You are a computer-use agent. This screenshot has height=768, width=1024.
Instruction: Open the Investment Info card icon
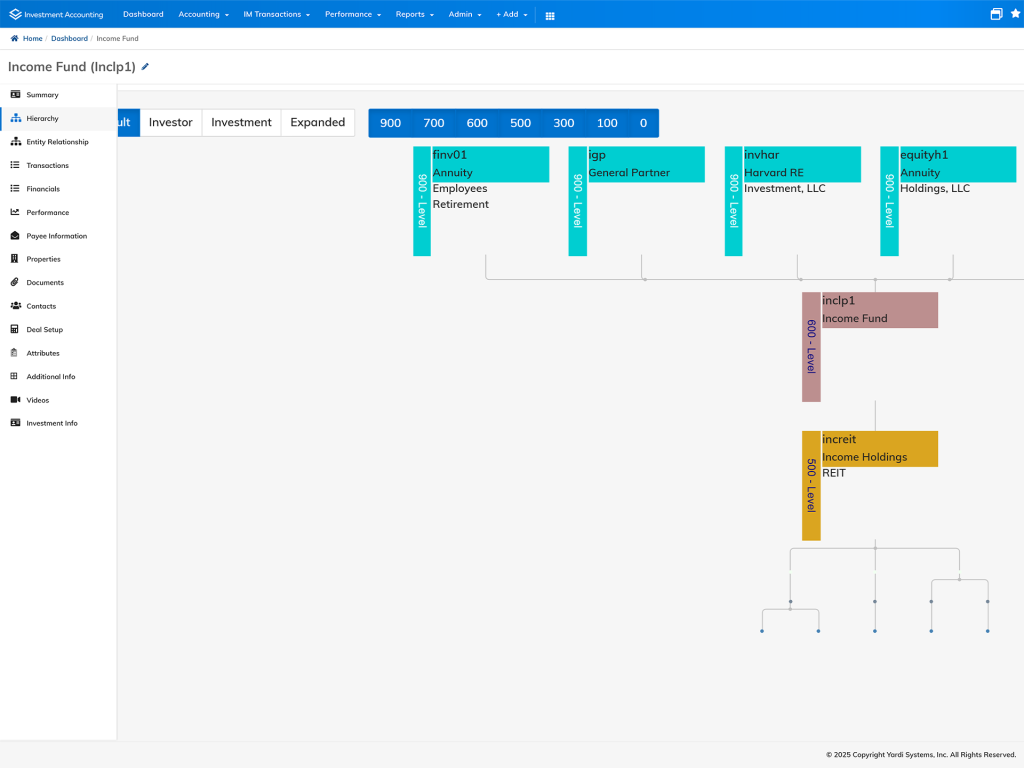[x=15, y=423]
